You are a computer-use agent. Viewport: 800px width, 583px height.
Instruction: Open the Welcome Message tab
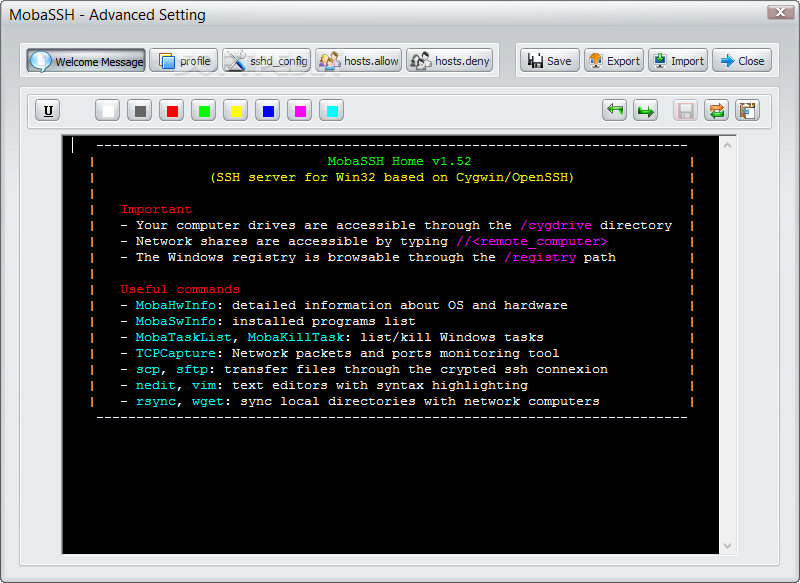pos(86,61)
